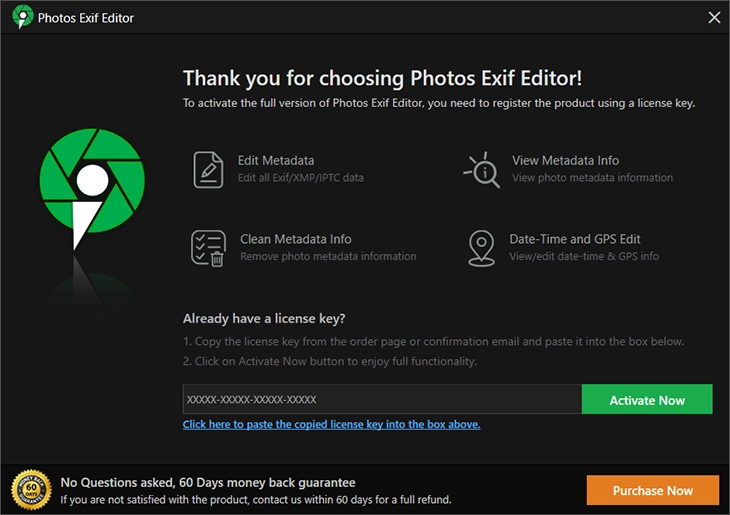Click the 'Already have a license key?' heading
The width and height of the screenshot is (730, 515).
click(264, 318)
